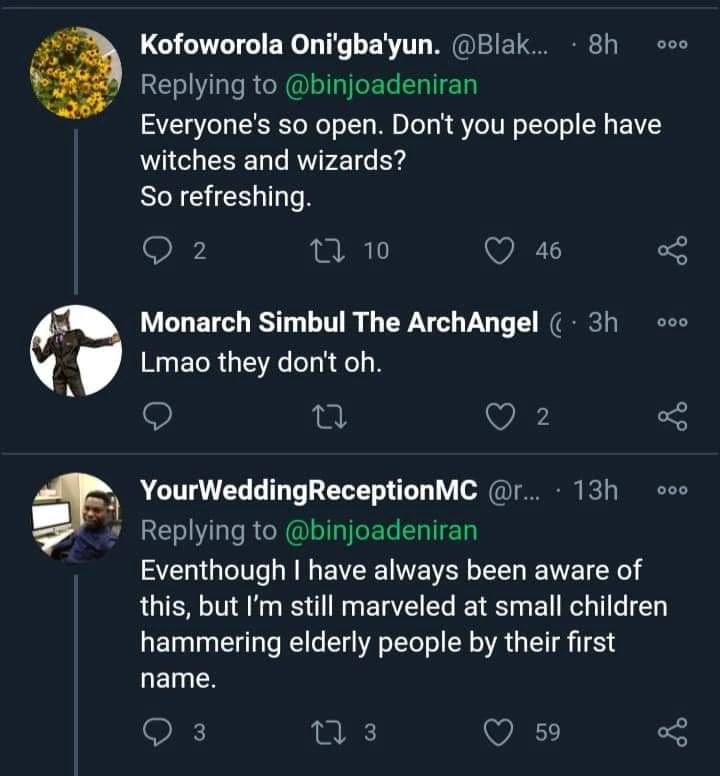The height and width of the screenshot is (776, 720).
Task: Like Monarch Simbul's tweet
Action: 499,417
